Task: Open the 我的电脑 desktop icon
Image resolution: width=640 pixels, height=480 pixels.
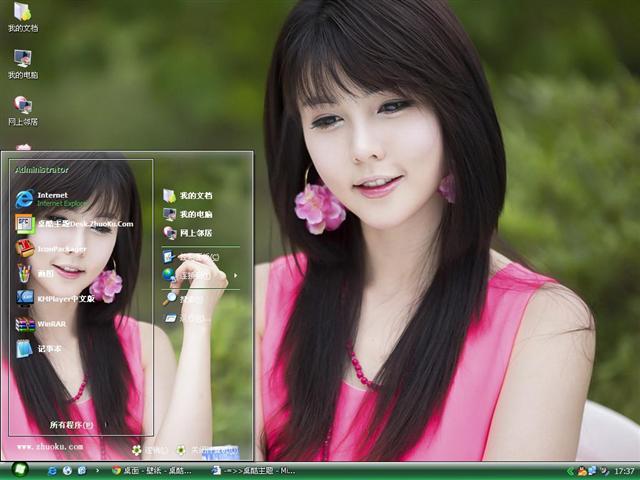Action: pyautogui.click(x=23, y=64)
